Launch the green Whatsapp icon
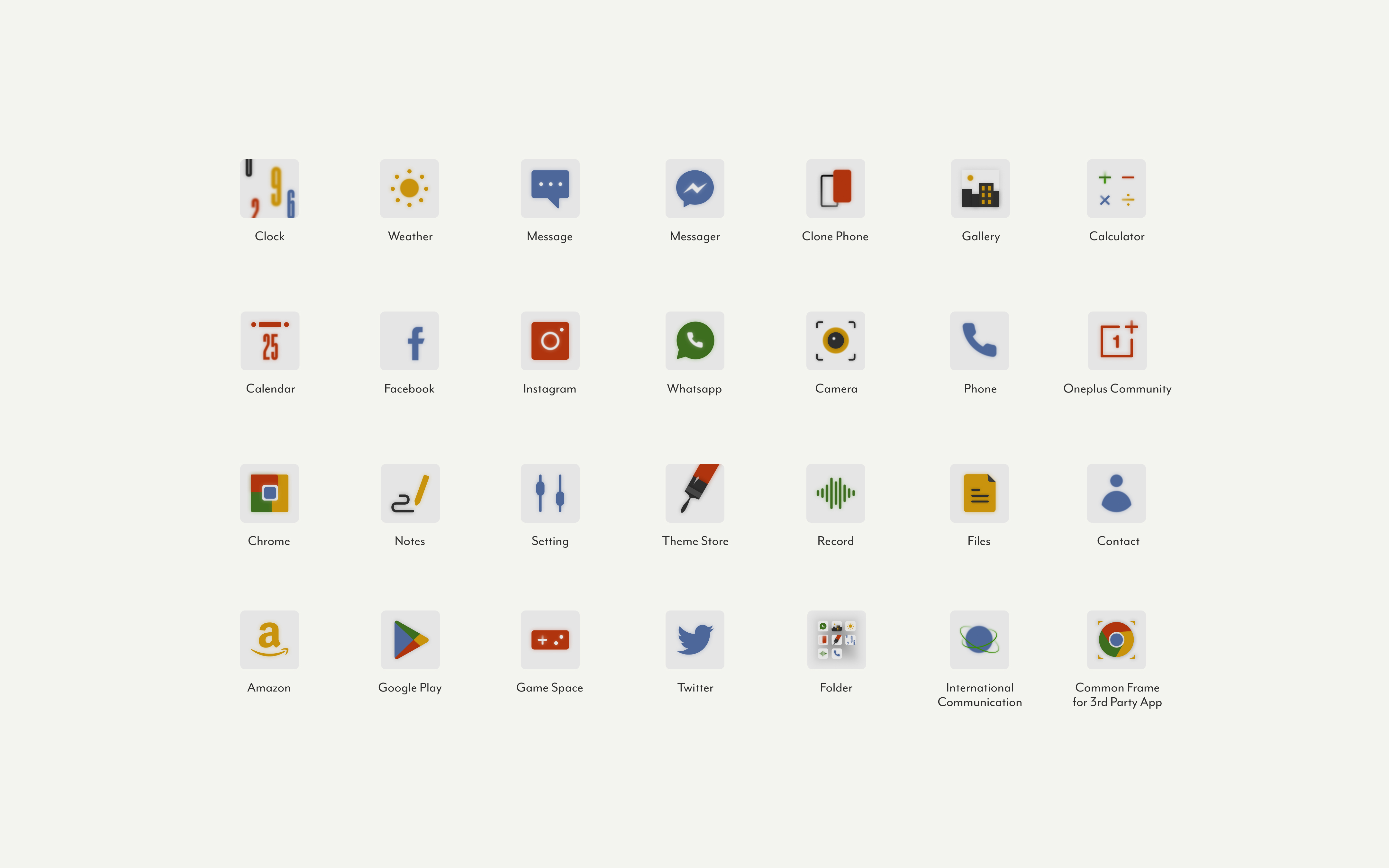 click(x=694, y=340)
